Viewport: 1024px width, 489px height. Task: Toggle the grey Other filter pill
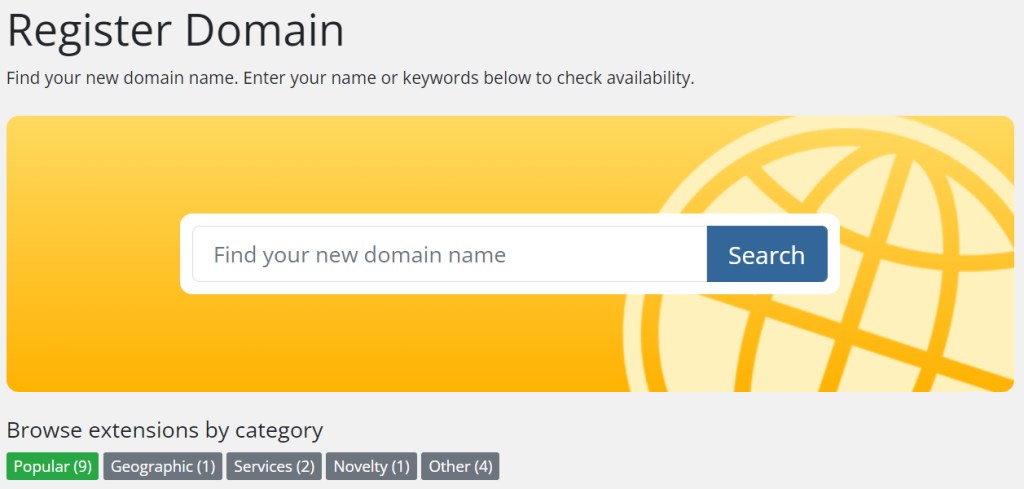click(x=460, y=466)
